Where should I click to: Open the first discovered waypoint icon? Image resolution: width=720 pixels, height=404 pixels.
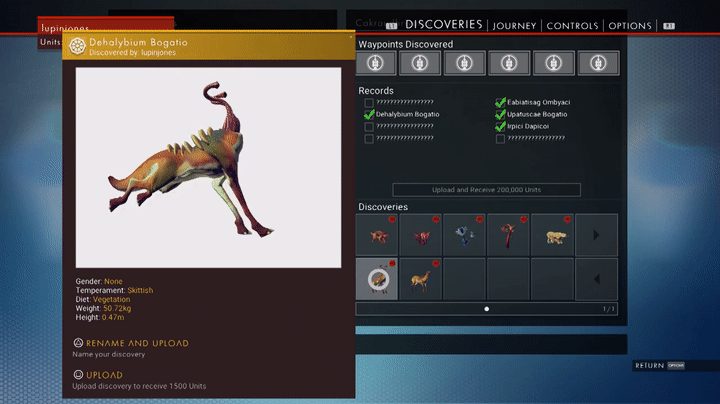(x=376, y=63)
